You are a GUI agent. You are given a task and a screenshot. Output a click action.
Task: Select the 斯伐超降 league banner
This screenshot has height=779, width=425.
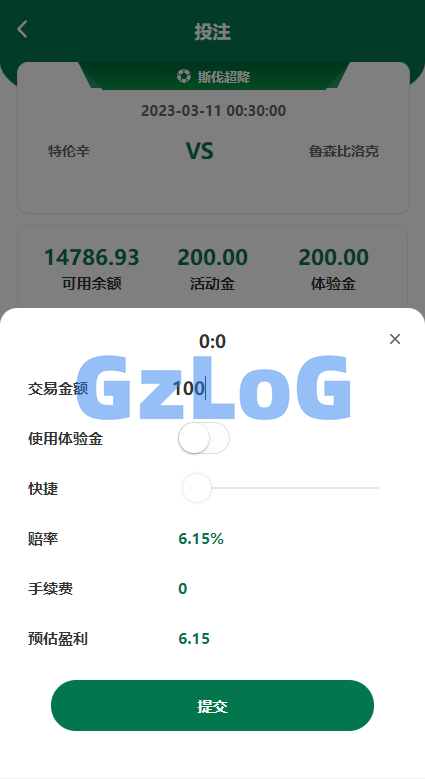[214, 77]
